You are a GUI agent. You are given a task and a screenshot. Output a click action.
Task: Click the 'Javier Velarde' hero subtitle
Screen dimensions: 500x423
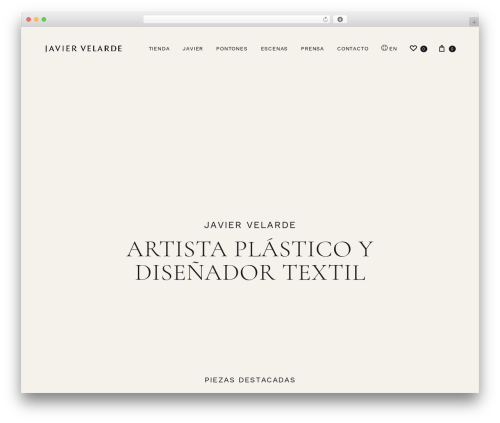pos(250,225)
